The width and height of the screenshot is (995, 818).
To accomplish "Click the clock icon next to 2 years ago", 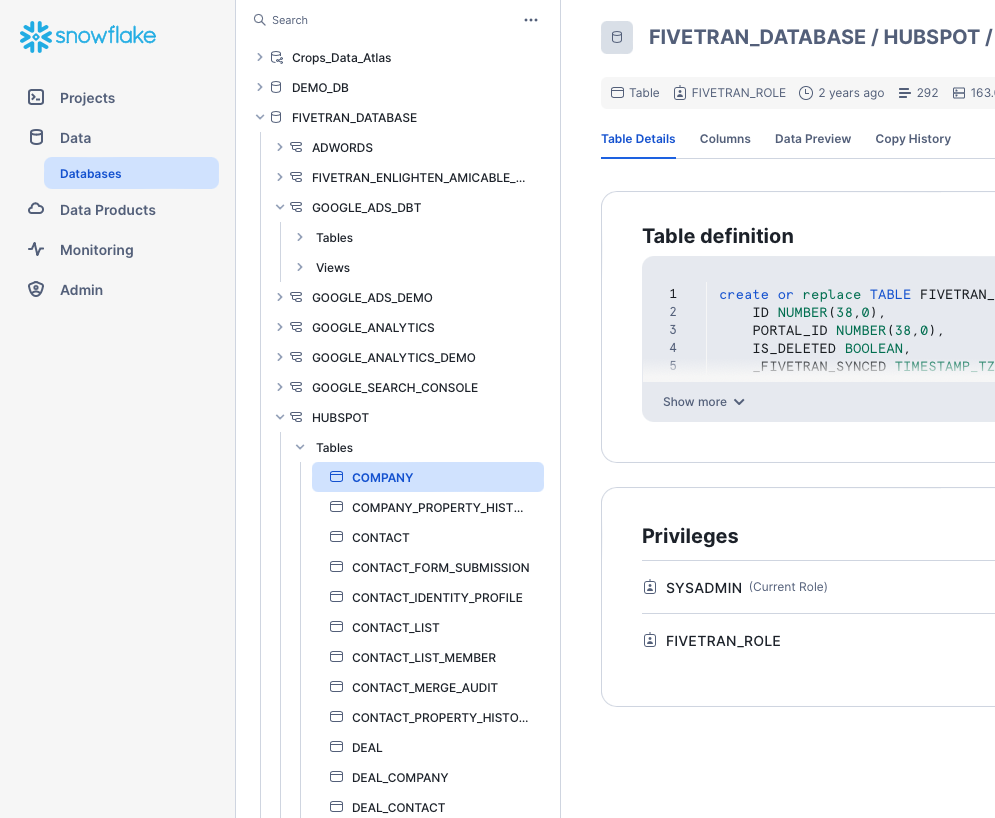I will click(806, 93).
